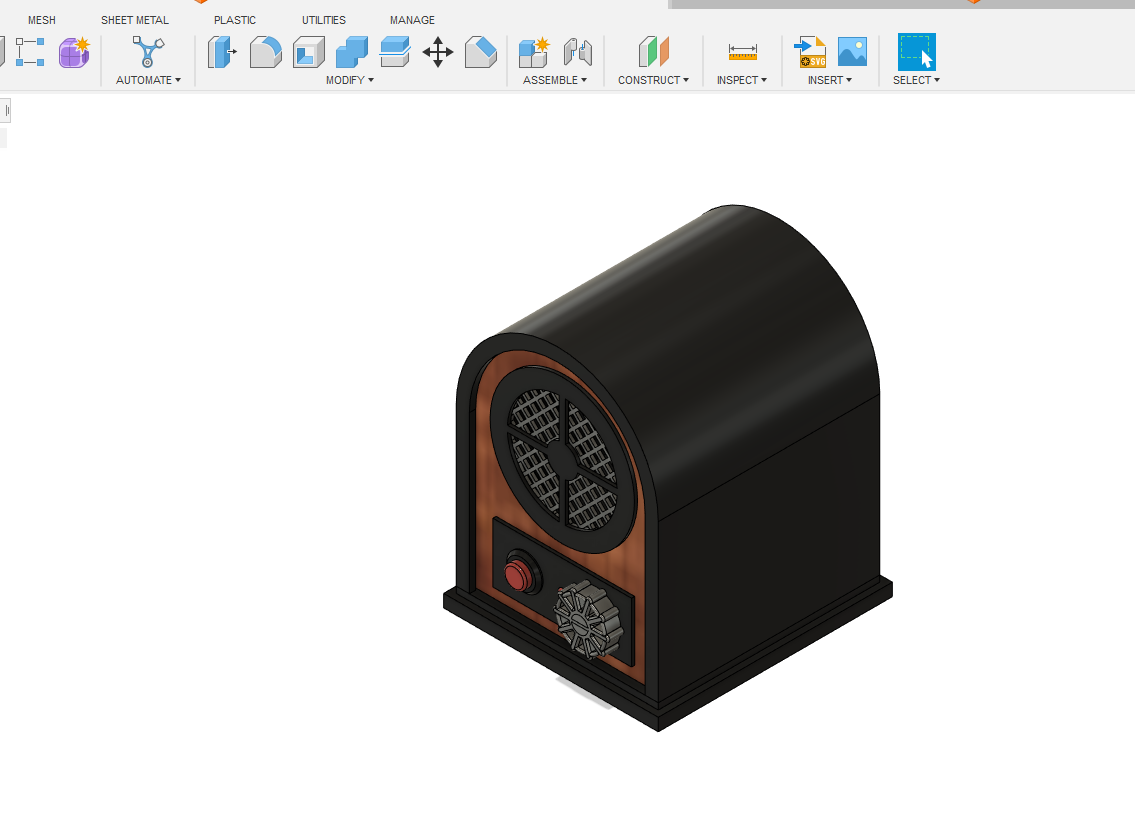Activate the Move/Copy arrows tool
Image resolution: width=1135 pixels, height=817 pixels.
[438, 52]
